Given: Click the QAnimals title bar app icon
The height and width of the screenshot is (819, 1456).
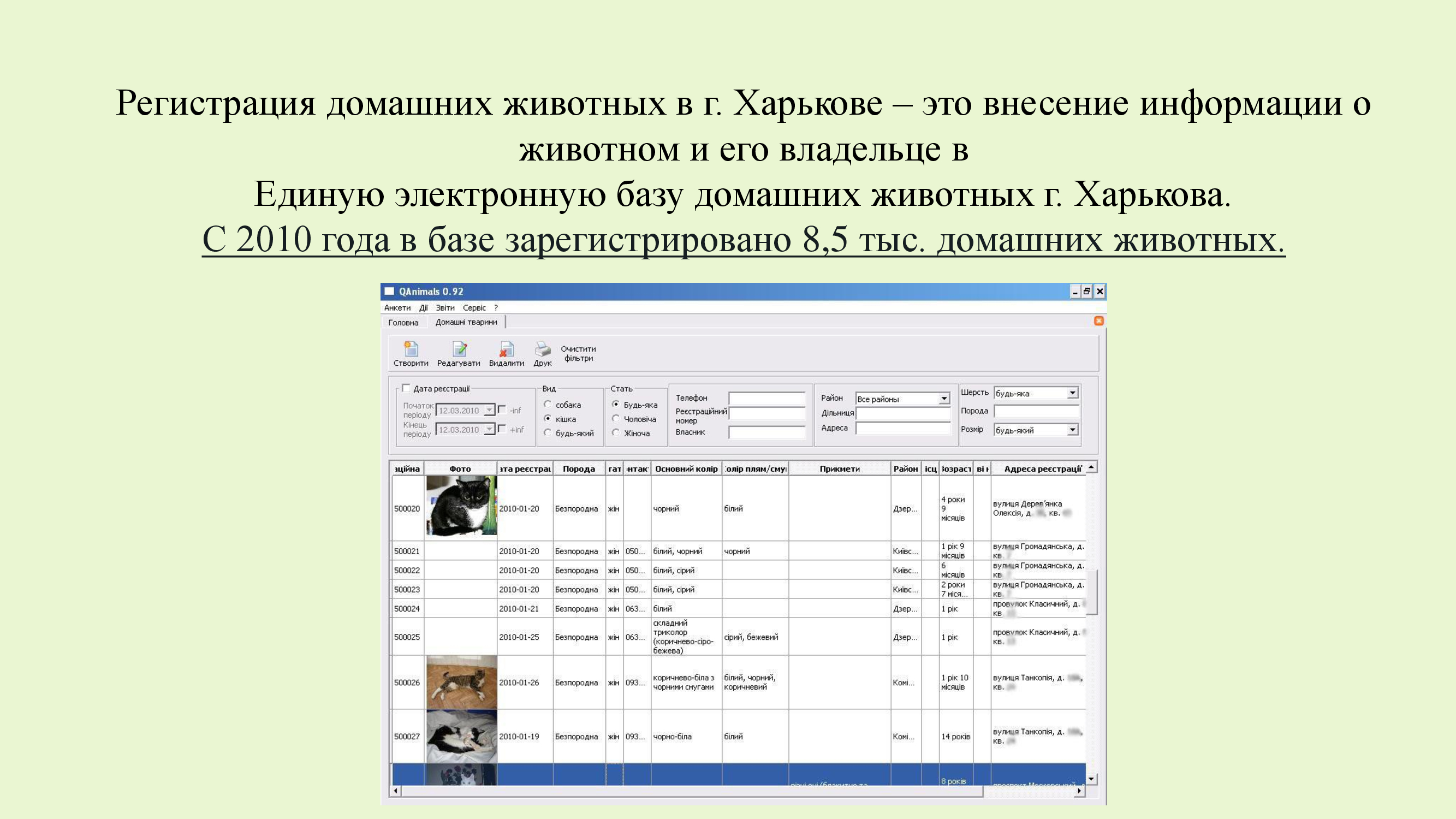Looking at the screenshot, I should [389, 292].
